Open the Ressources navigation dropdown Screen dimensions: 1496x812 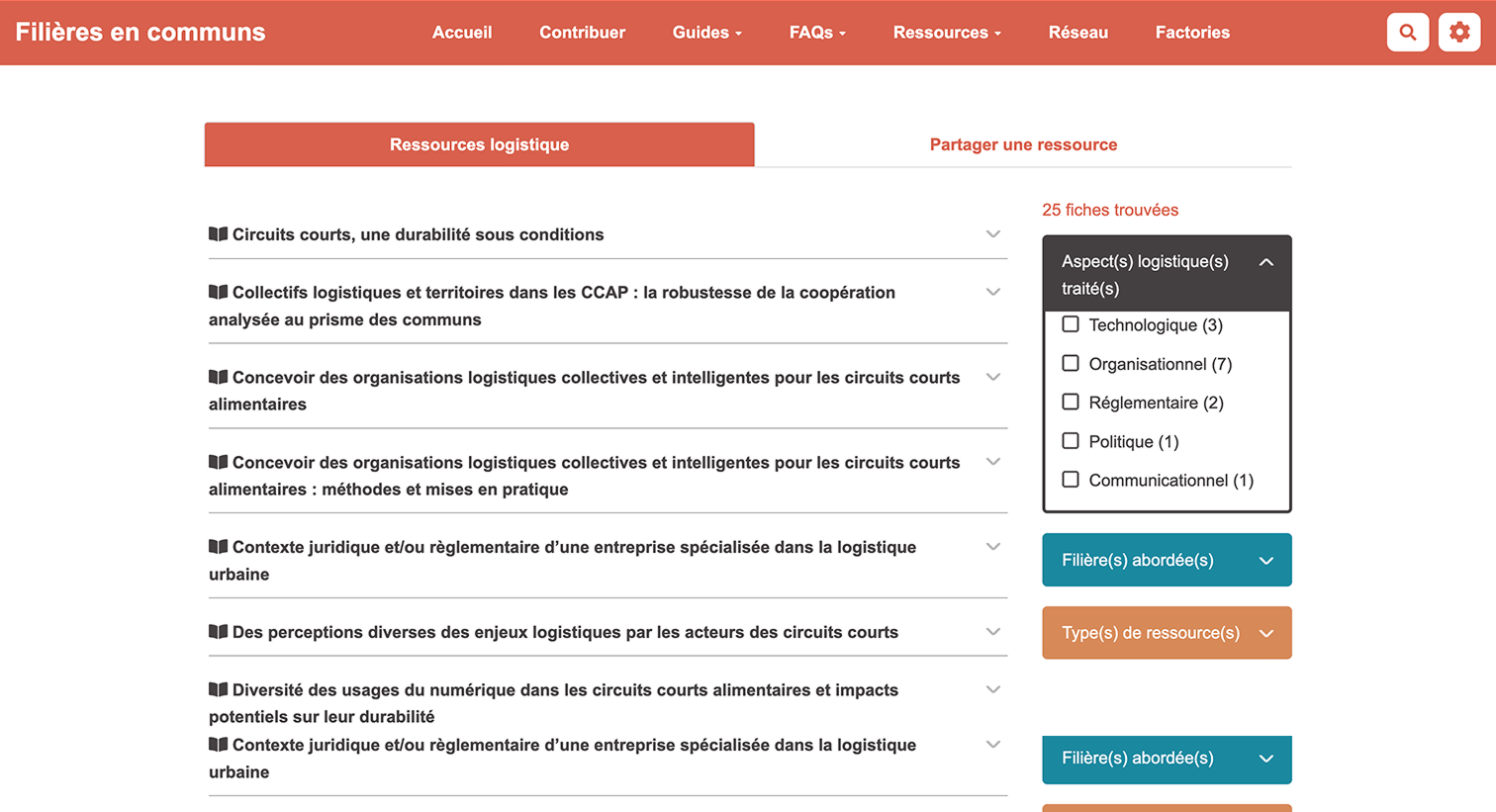(x=946, y=33)
